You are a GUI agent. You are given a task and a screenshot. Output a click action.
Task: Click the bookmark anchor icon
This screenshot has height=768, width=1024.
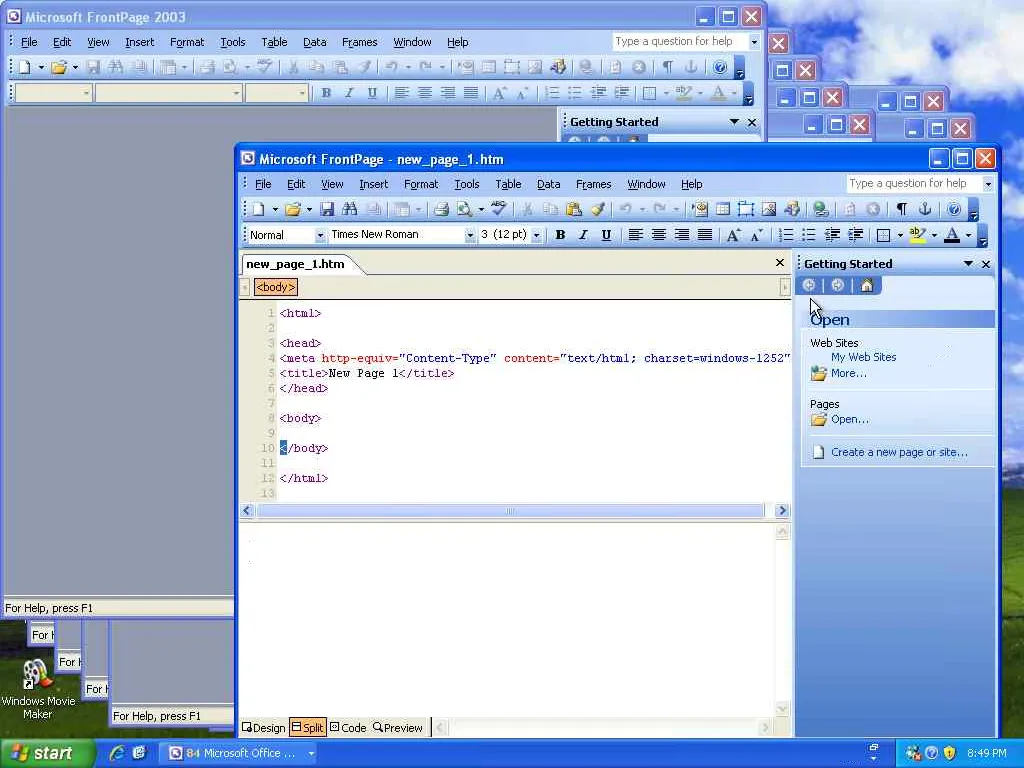[925, 209]
